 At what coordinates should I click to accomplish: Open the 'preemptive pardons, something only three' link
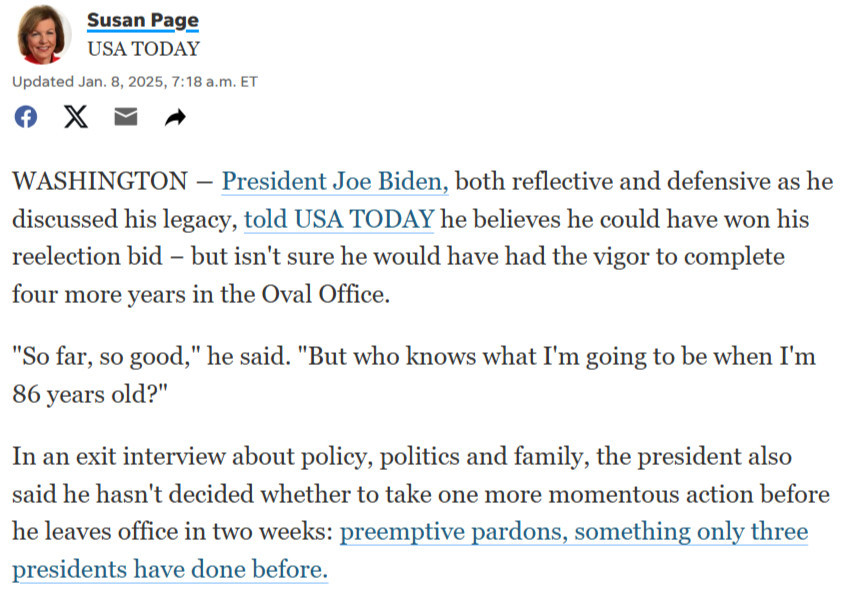coord(574,532)
